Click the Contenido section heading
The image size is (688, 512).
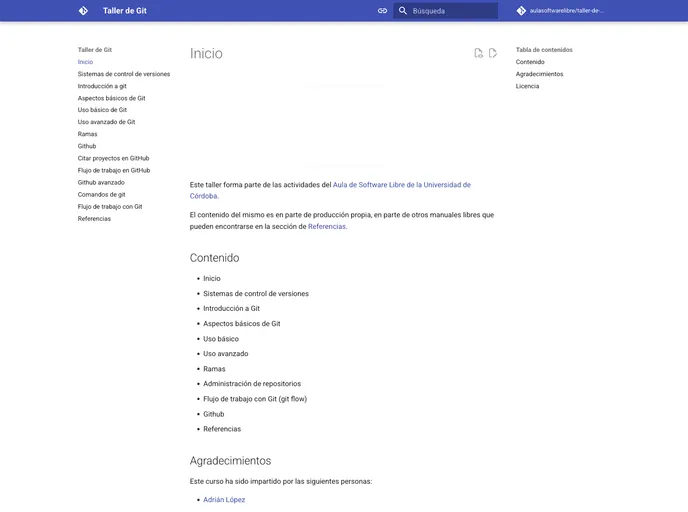(215, 258)
